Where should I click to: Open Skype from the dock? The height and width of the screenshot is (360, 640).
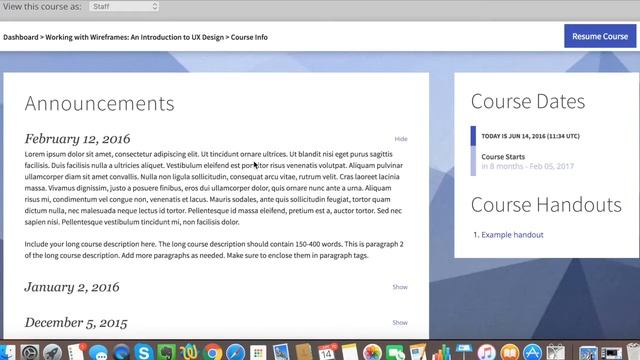[143, 353]
